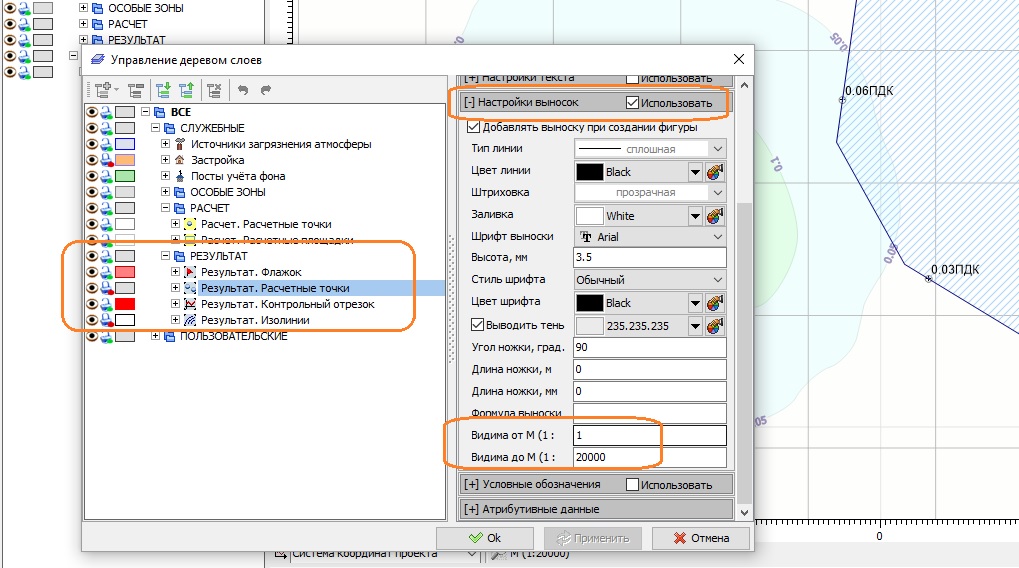Click the add layer toolbar icon
The width and height of the screenshot is (1019, 568).
[x=106, y=89]
